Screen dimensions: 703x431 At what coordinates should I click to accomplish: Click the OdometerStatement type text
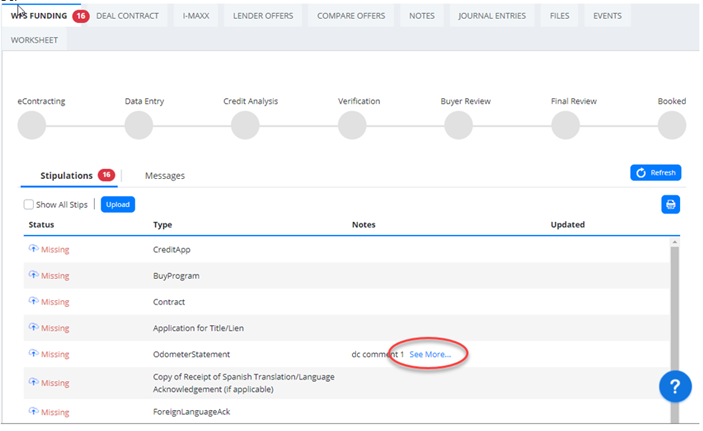[191, 354]
